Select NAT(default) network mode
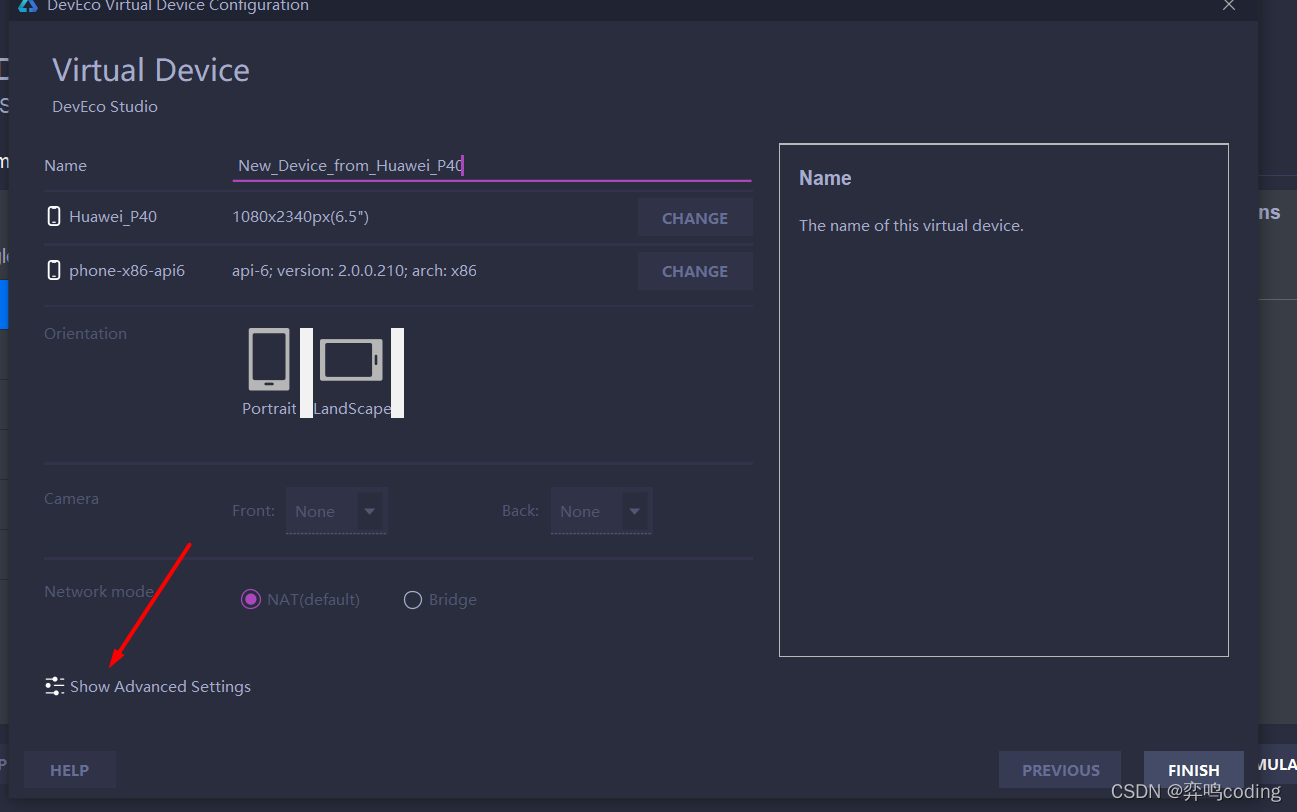Image resolution: width=1297 pixels, height=812 pixels. [x=250, y=600]
